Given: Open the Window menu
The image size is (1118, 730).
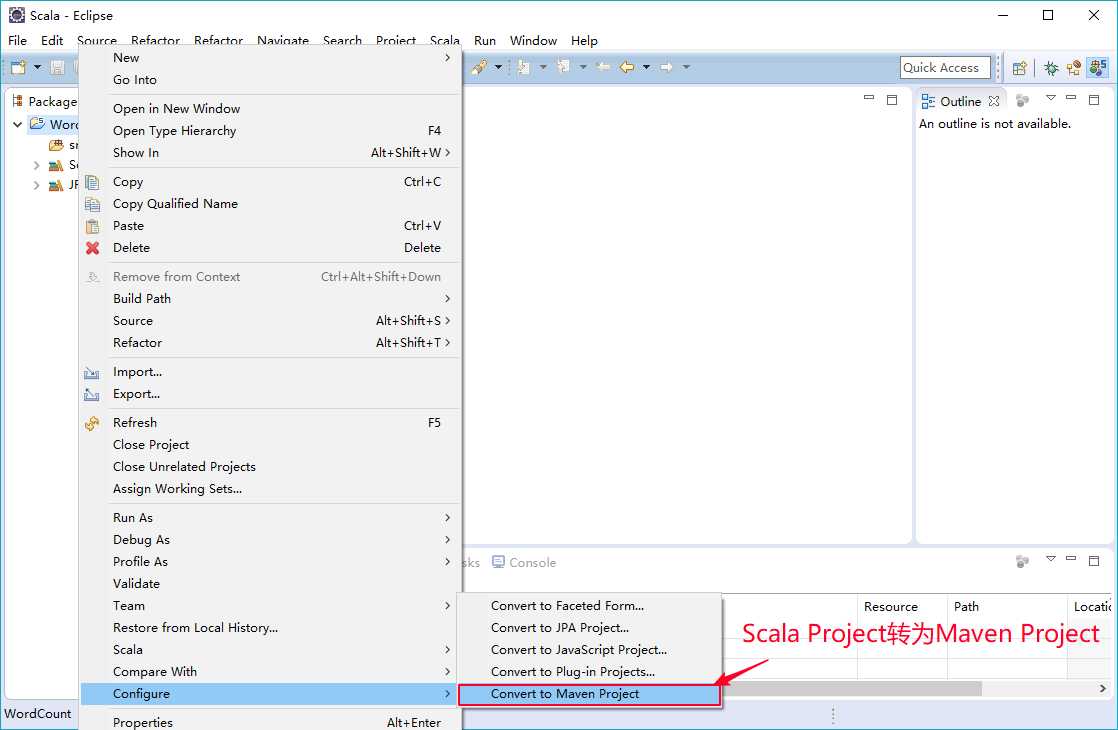Looking at the screenshot, I should point(533,41).
